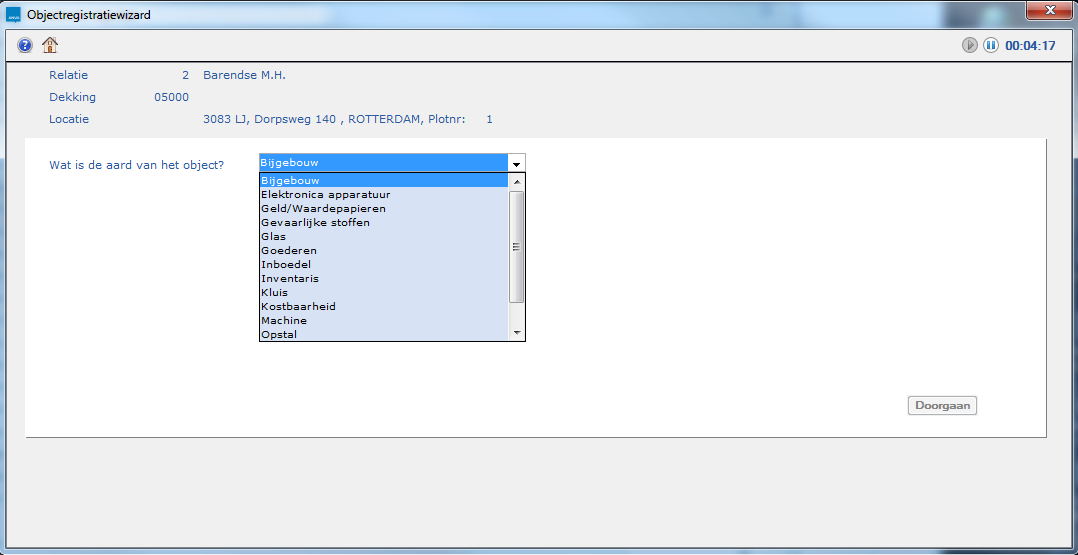
Task: Click the blue help question mark icon
Action: [25, 45]
